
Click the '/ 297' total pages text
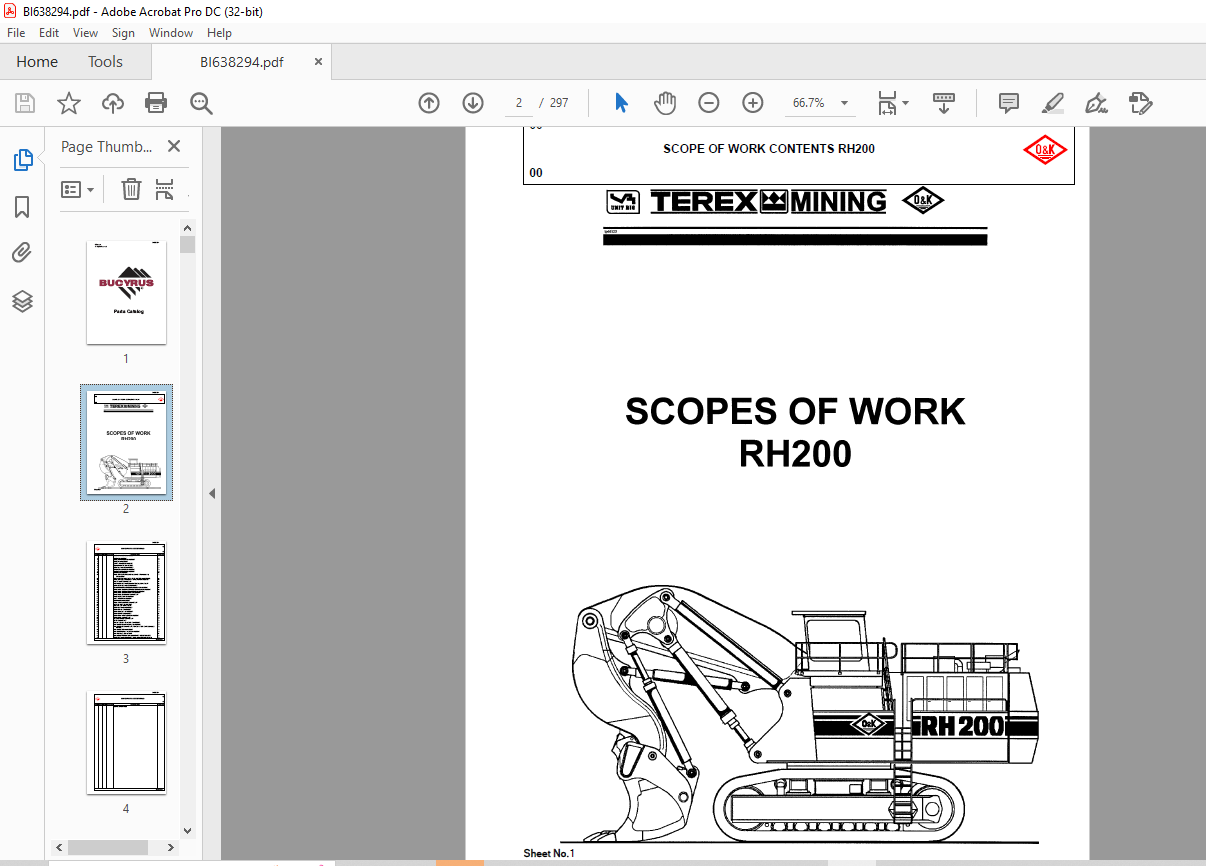pos(553,103)
